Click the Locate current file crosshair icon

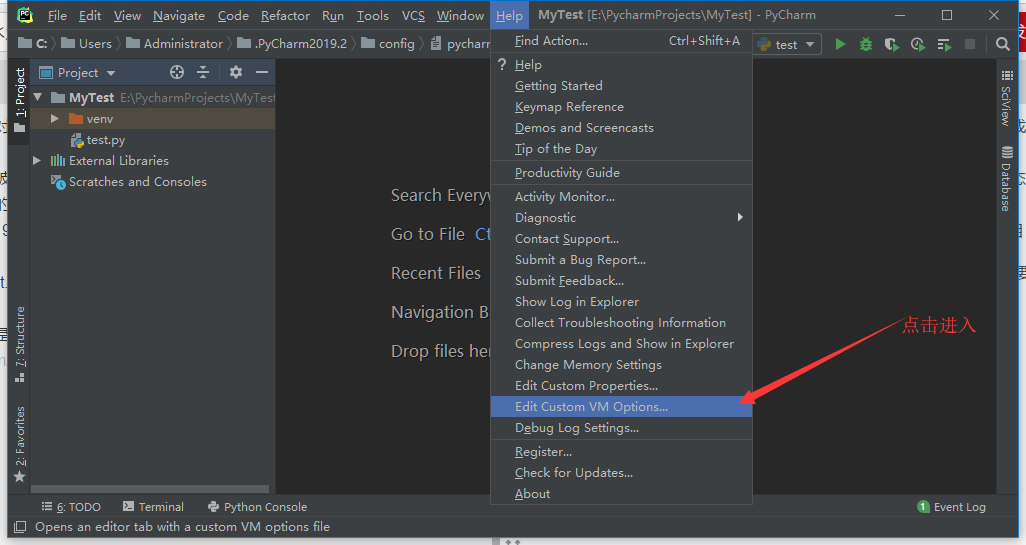177,72
